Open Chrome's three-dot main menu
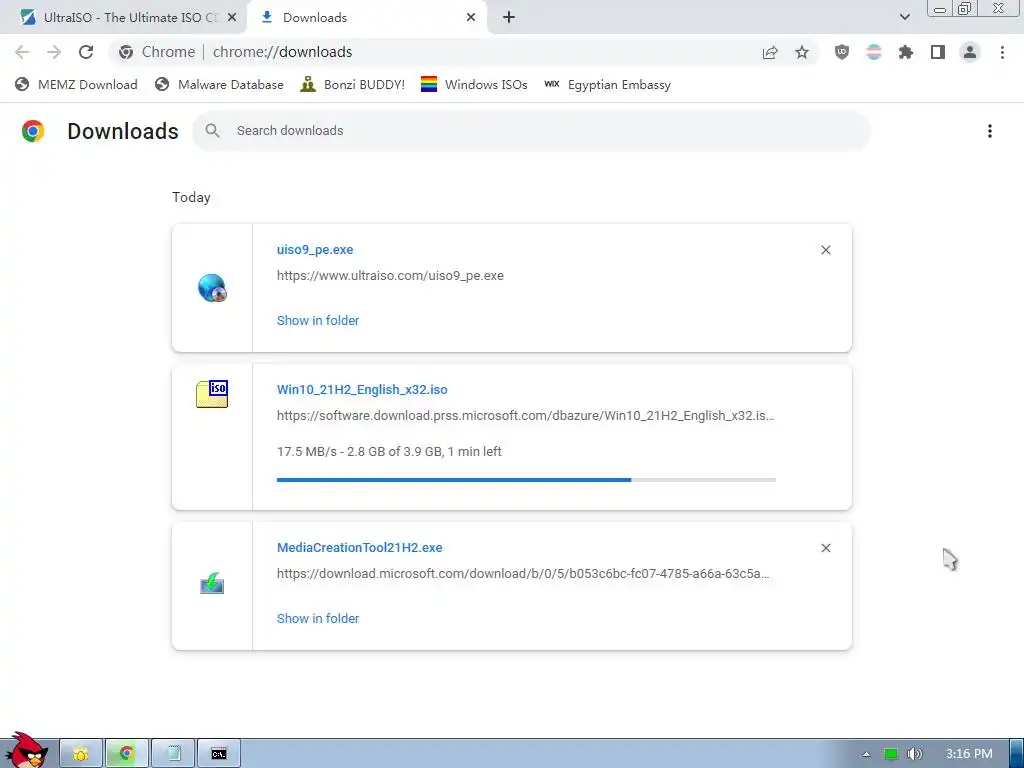 click(x=1002, y=52)
